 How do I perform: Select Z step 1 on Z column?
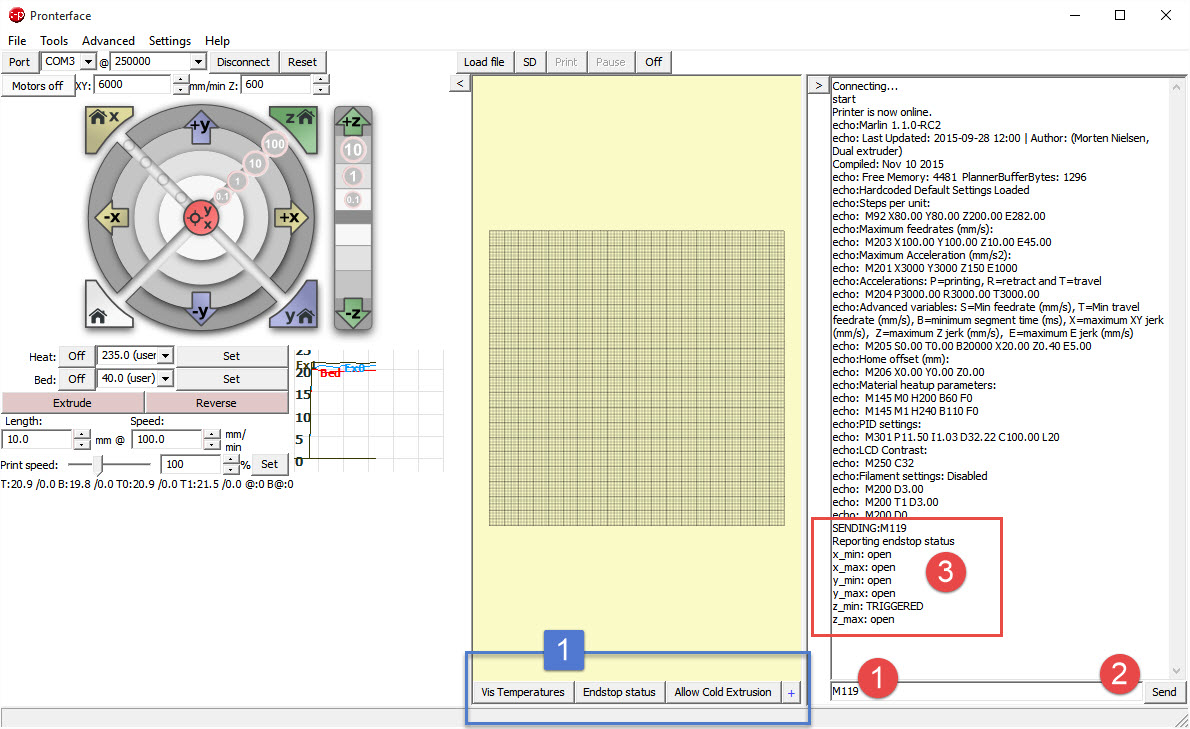(x=352, y=177)
